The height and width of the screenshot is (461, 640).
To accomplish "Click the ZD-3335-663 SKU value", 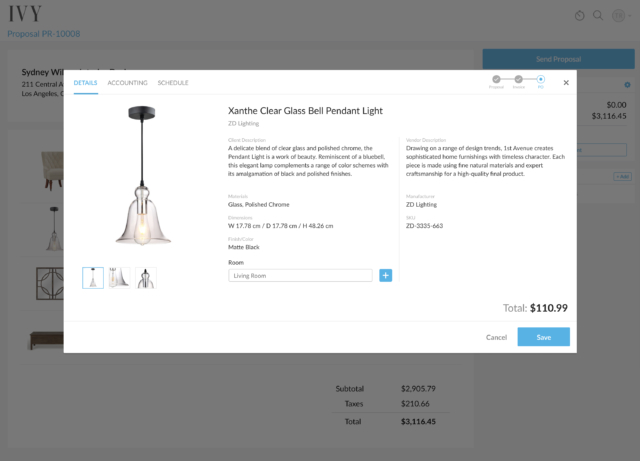I will [424, 226].
